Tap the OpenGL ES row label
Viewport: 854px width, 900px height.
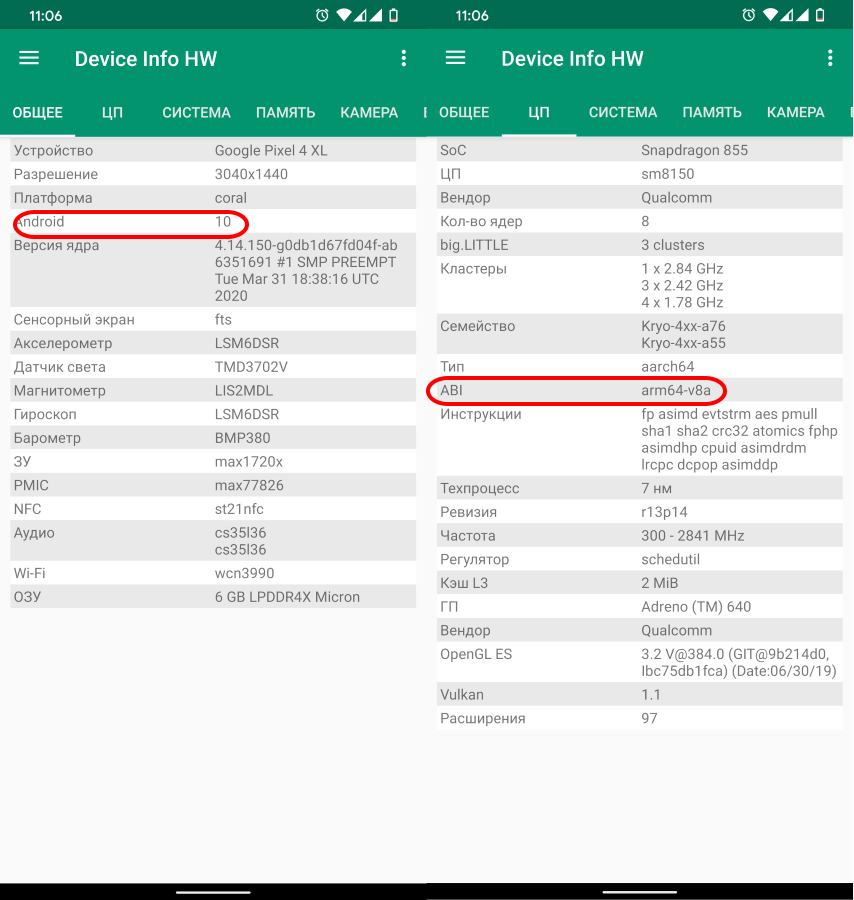(x=476, y=654)
